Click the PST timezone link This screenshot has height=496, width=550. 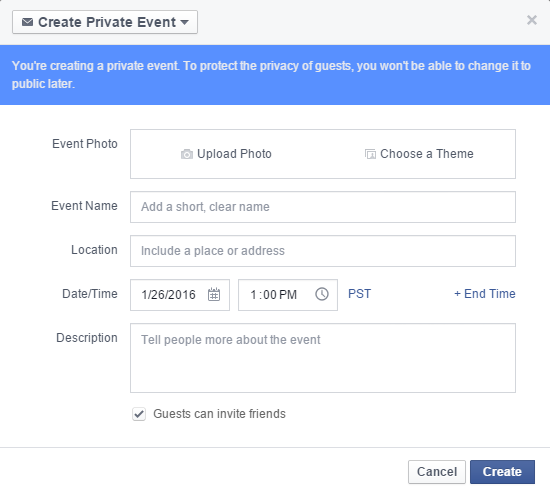[359, 294]
